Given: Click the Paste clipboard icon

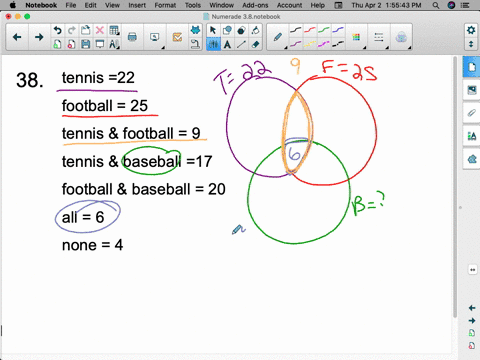Looking at the screenshot, I should pyautogui.click(x=86, y=30).
